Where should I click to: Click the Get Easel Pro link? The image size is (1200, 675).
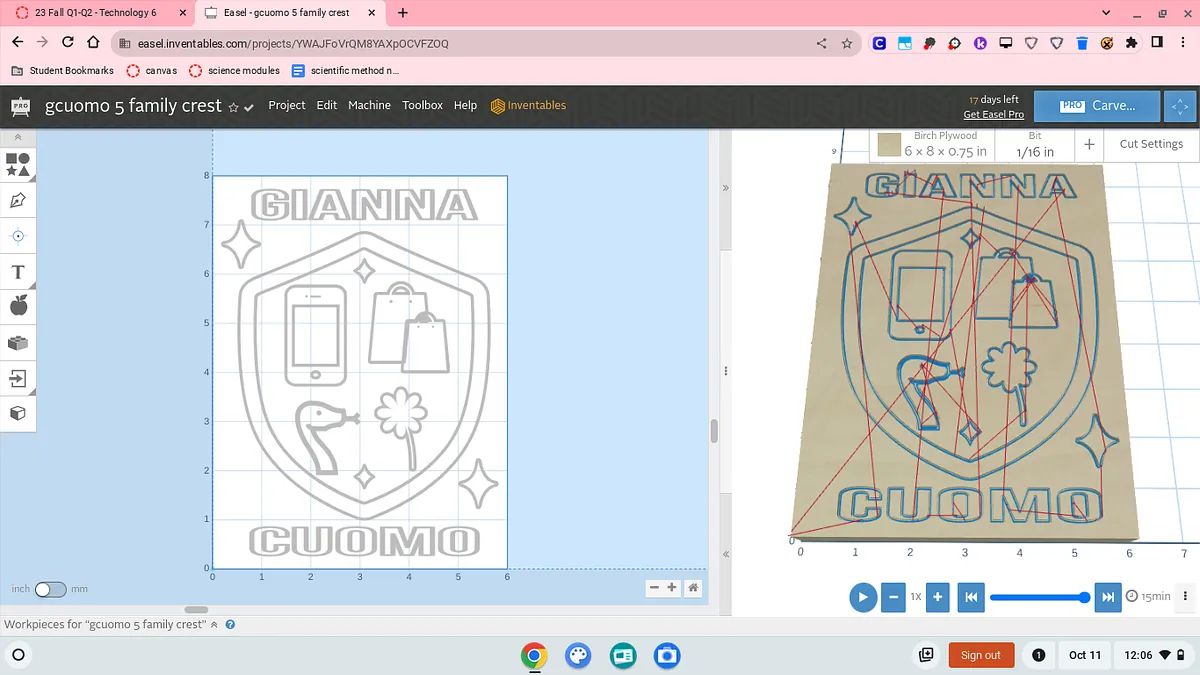point(993,115)
